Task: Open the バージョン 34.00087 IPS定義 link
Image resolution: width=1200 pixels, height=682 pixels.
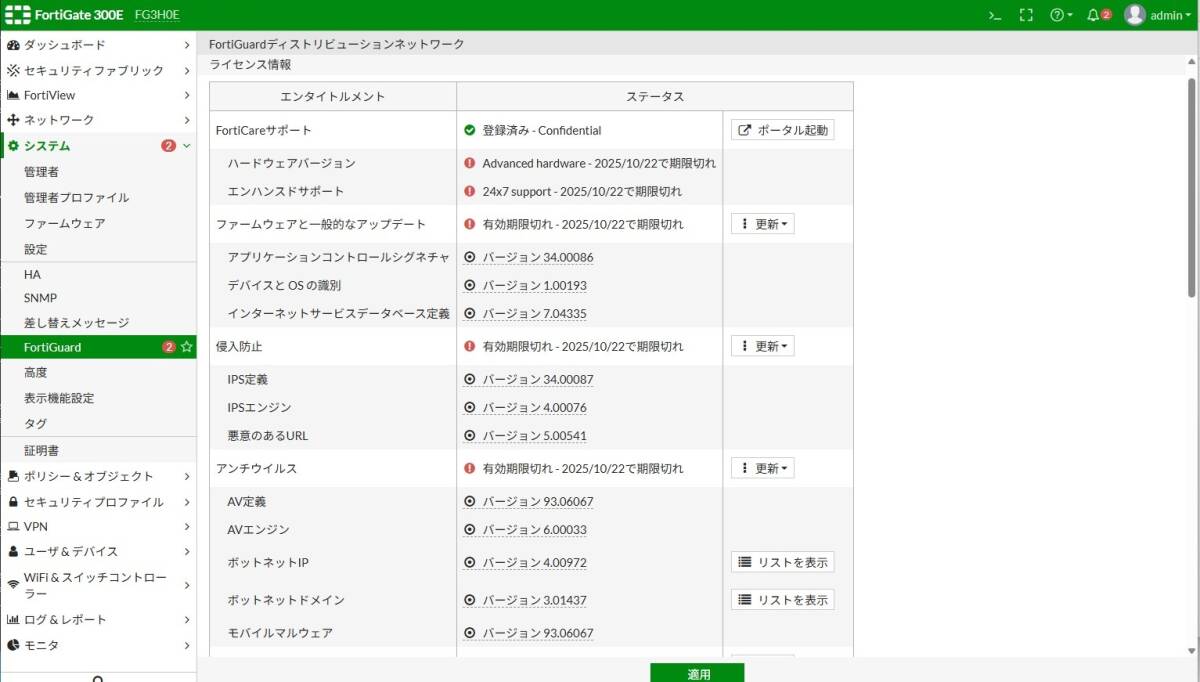Action: [539, 379]
